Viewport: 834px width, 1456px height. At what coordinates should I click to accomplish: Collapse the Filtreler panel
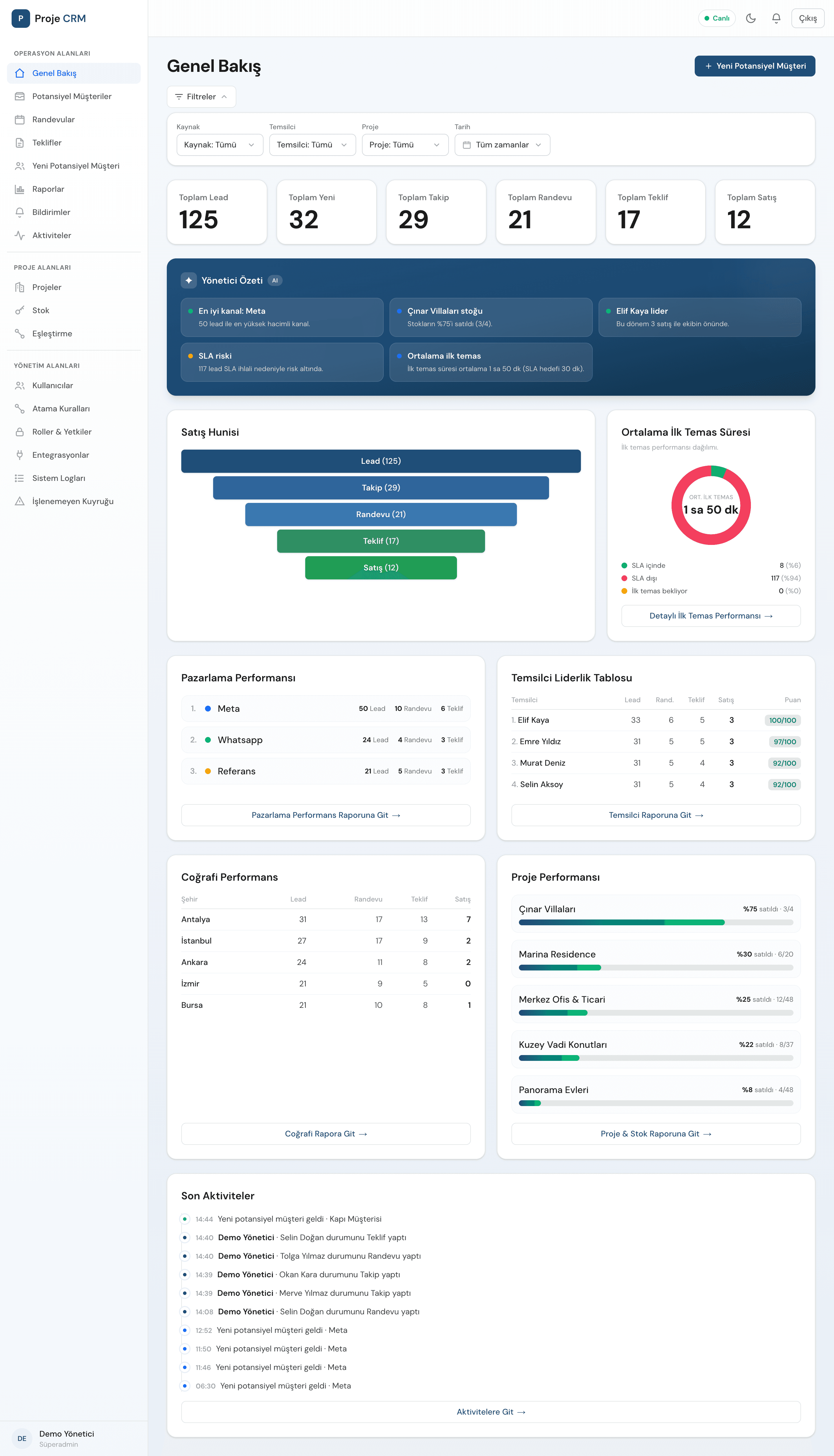[x=202, y=97]
